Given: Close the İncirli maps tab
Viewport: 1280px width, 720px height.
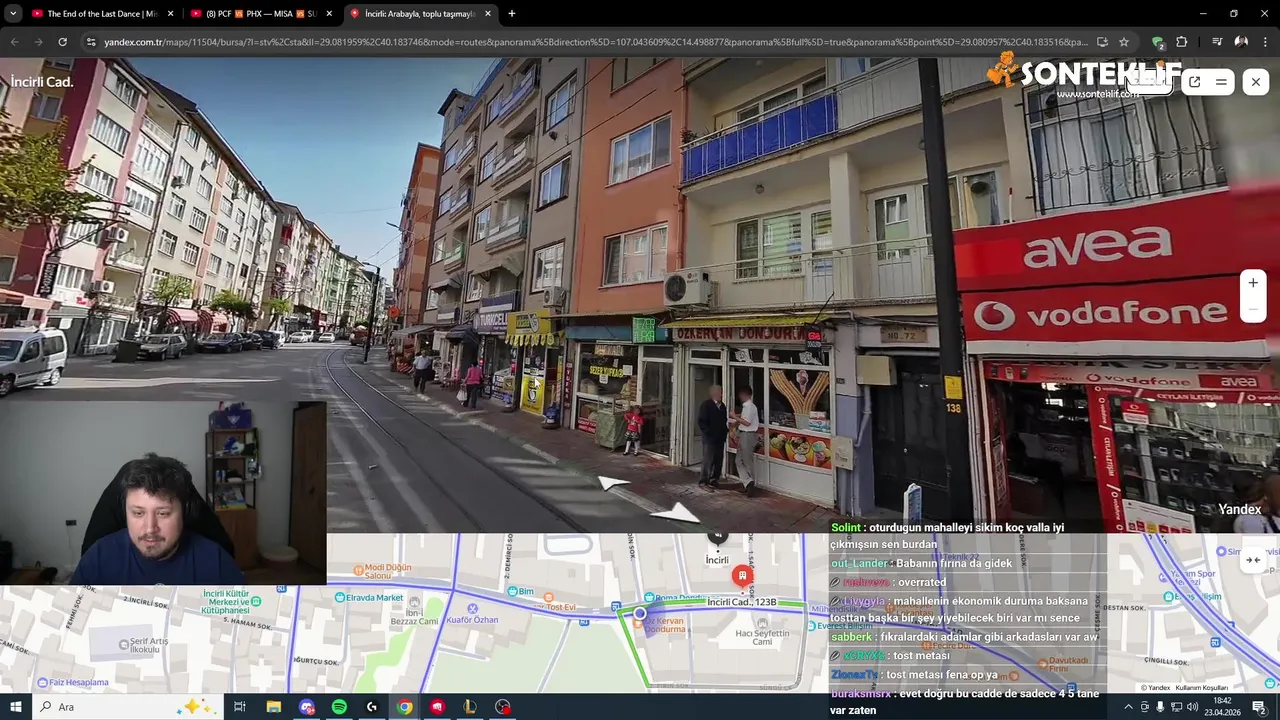Looking at the screenshot, I should 488,14.
